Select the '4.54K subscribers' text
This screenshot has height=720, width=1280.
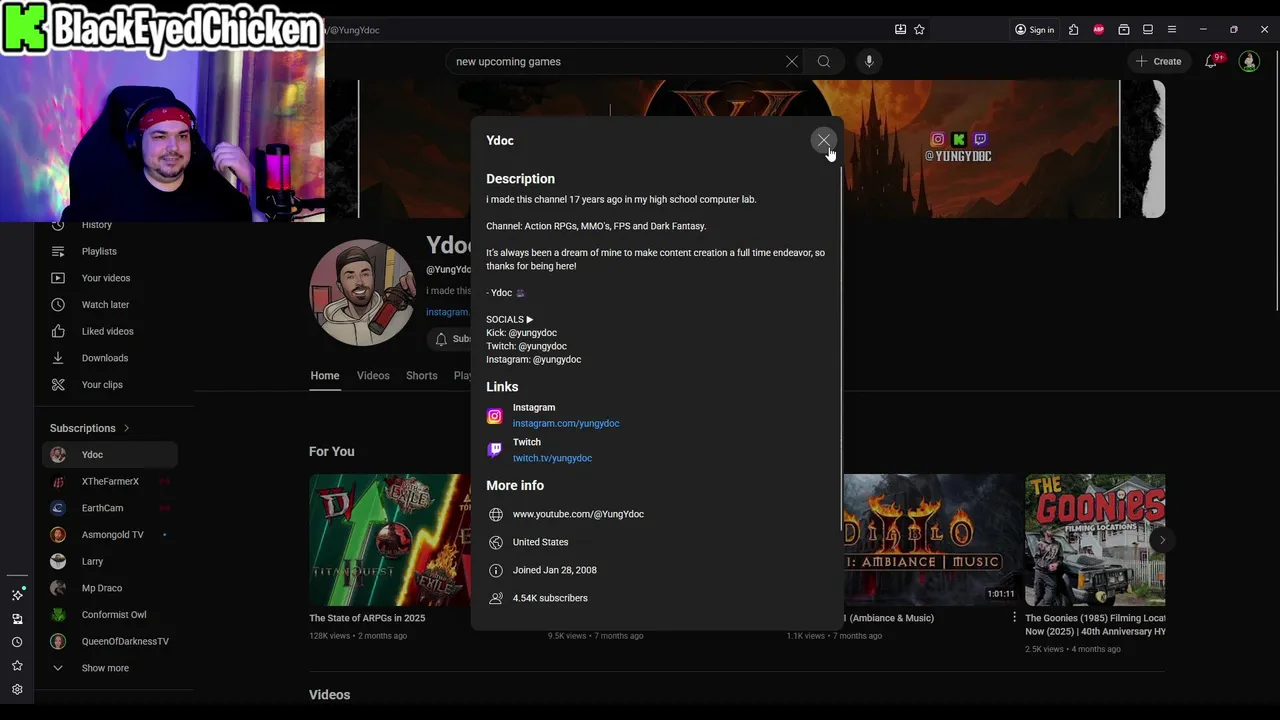[550, 598]
